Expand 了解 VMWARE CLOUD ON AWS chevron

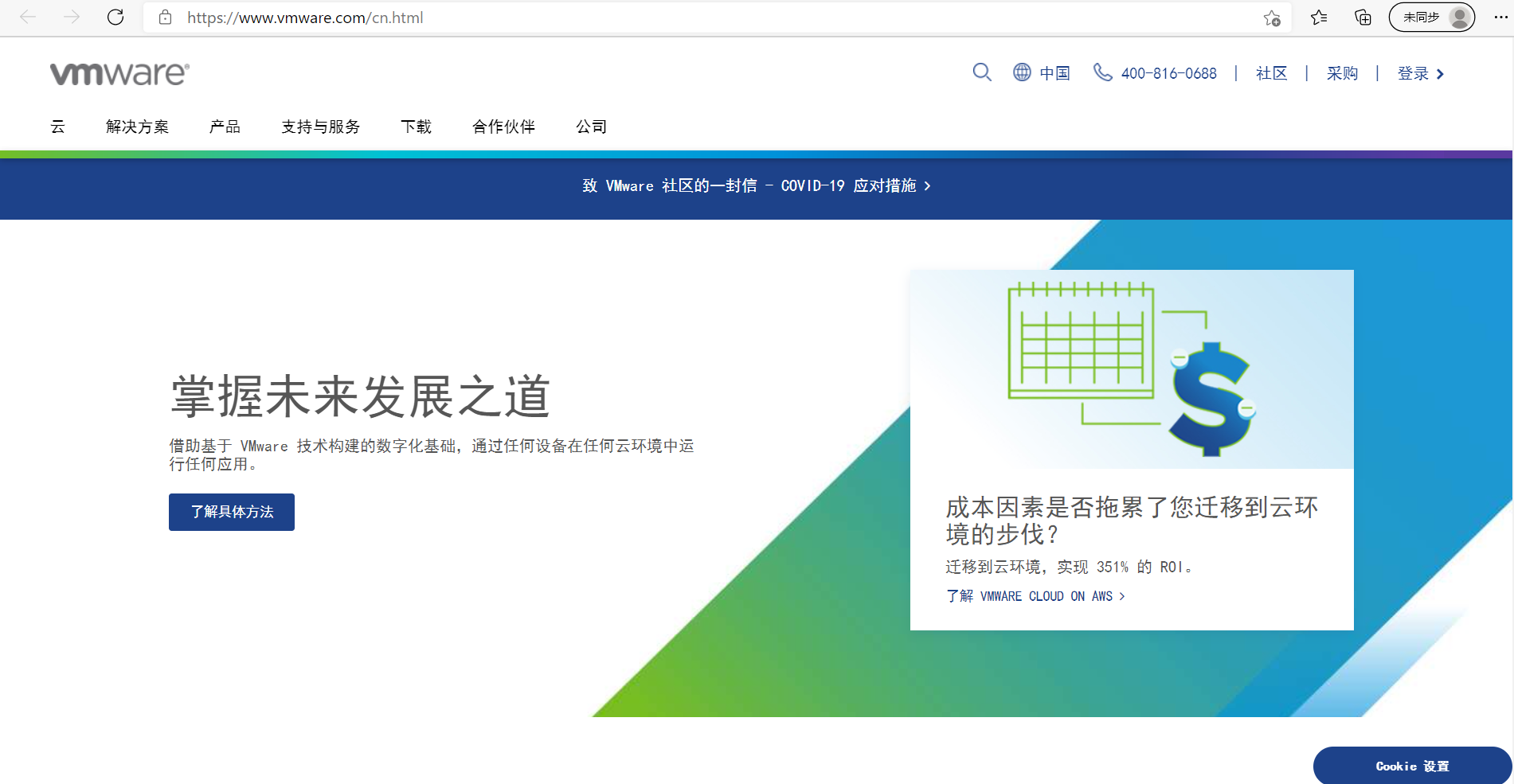click(1122, 596)
